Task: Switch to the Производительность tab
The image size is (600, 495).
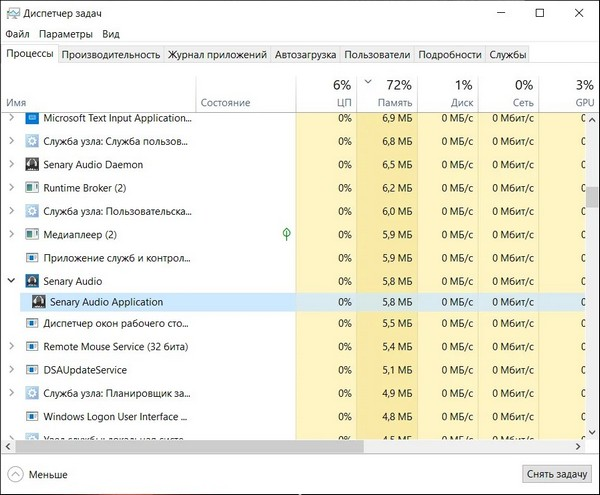Action: point(110,54)
